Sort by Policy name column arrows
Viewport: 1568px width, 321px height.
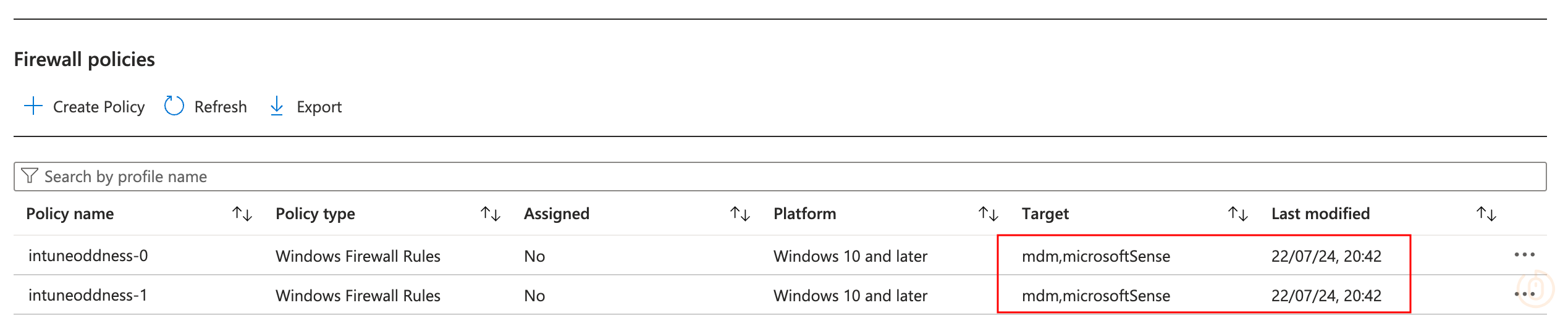pyautogui.click(x=242, y=214)
